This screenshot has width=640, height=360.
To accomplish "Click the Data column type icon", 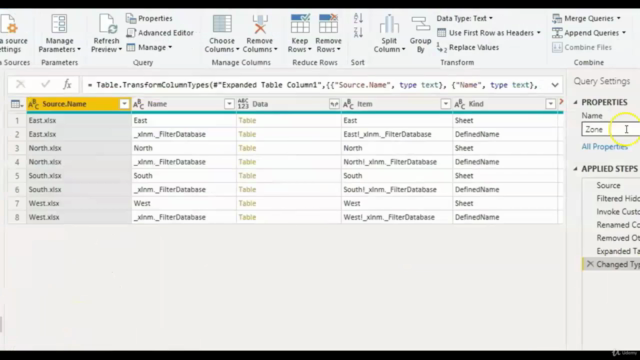I will click(243, 104).
